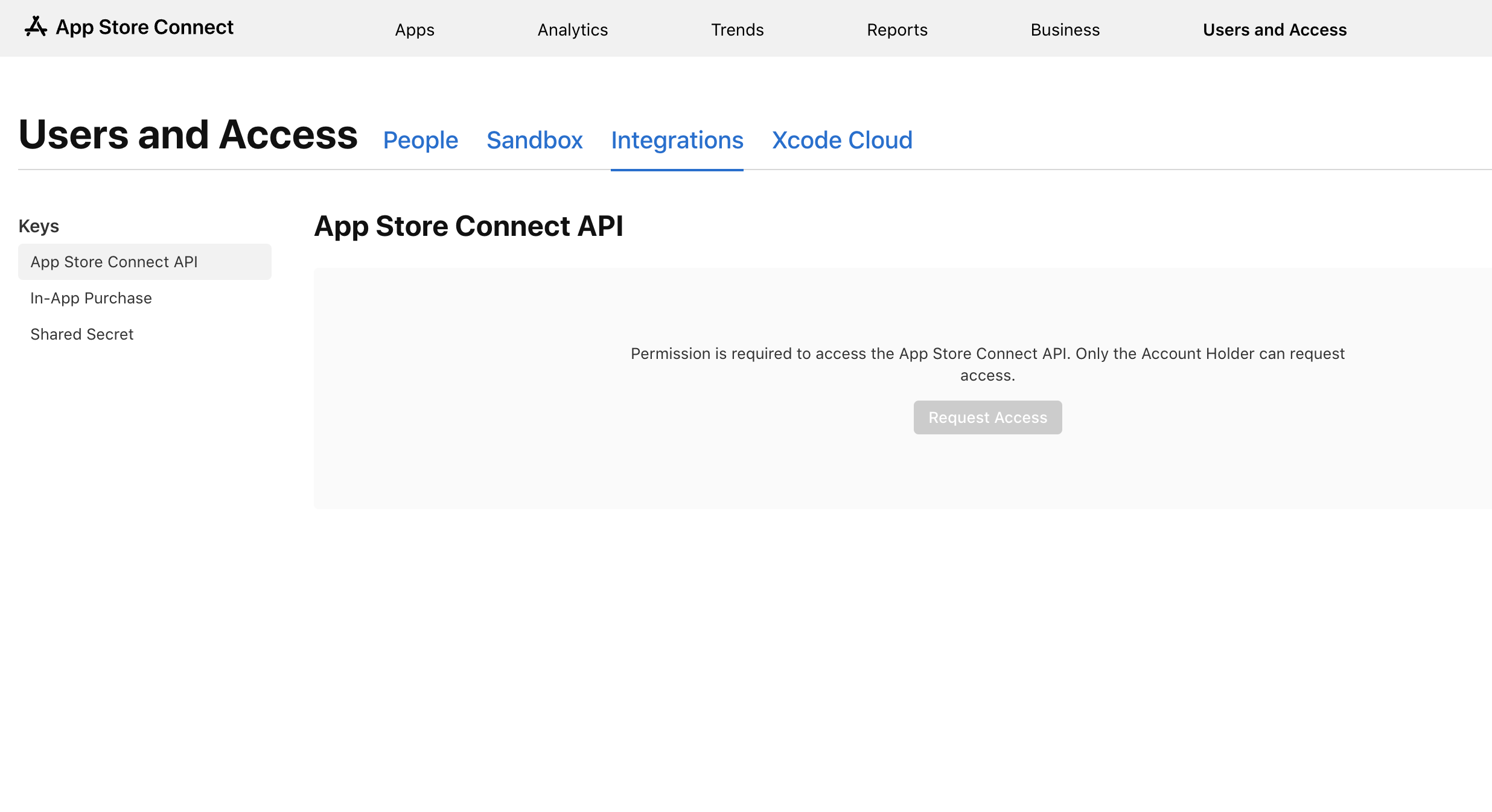Go to Trends in top navigation
Viewport: 1492px width, 812px height.
coord(737,30)
